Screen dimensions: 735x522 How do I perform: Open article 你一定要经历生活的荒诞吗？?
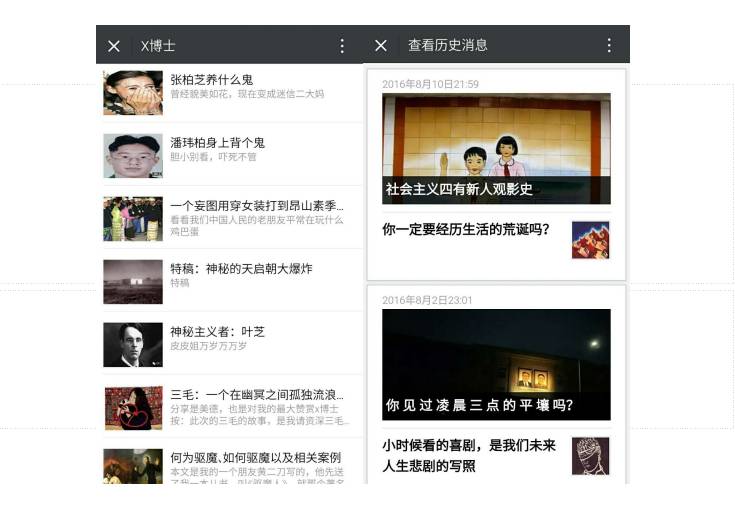pyautogui.click(x=466, y=229)
